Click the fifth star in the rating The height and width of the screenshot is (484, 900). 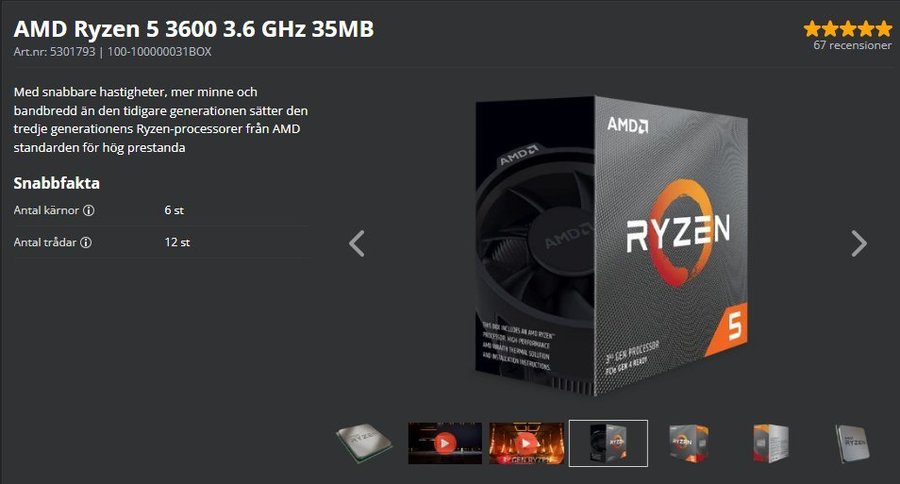[884, 28]
